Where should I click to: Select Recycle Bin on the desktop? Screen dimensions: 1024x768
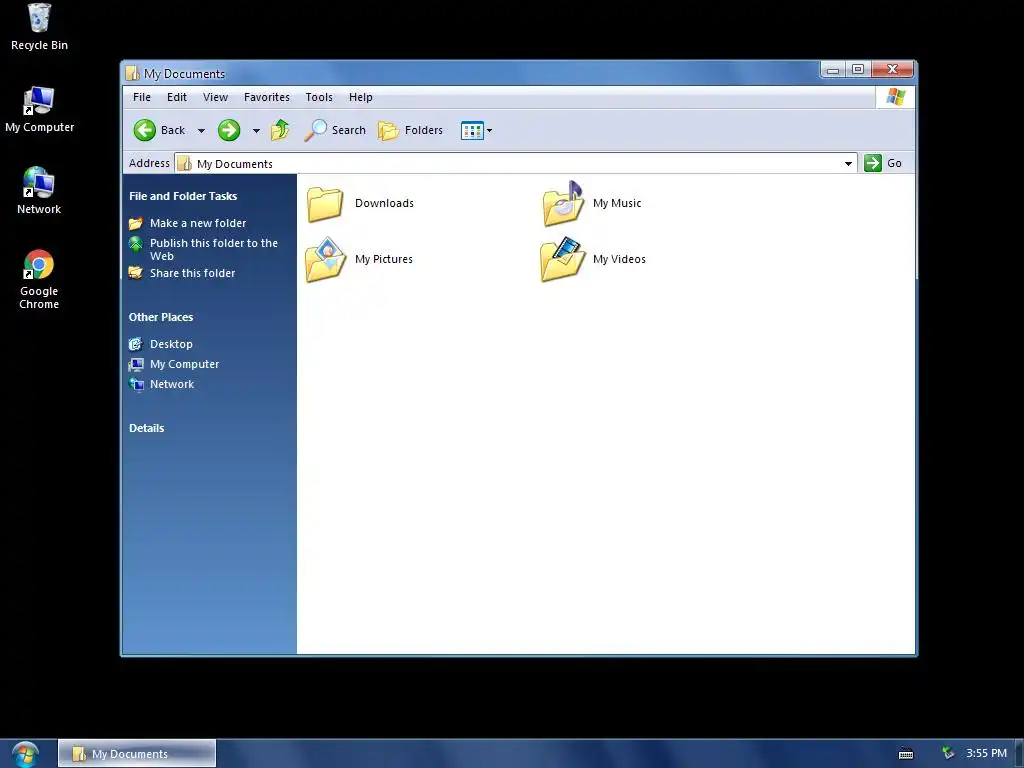point(39,27)
